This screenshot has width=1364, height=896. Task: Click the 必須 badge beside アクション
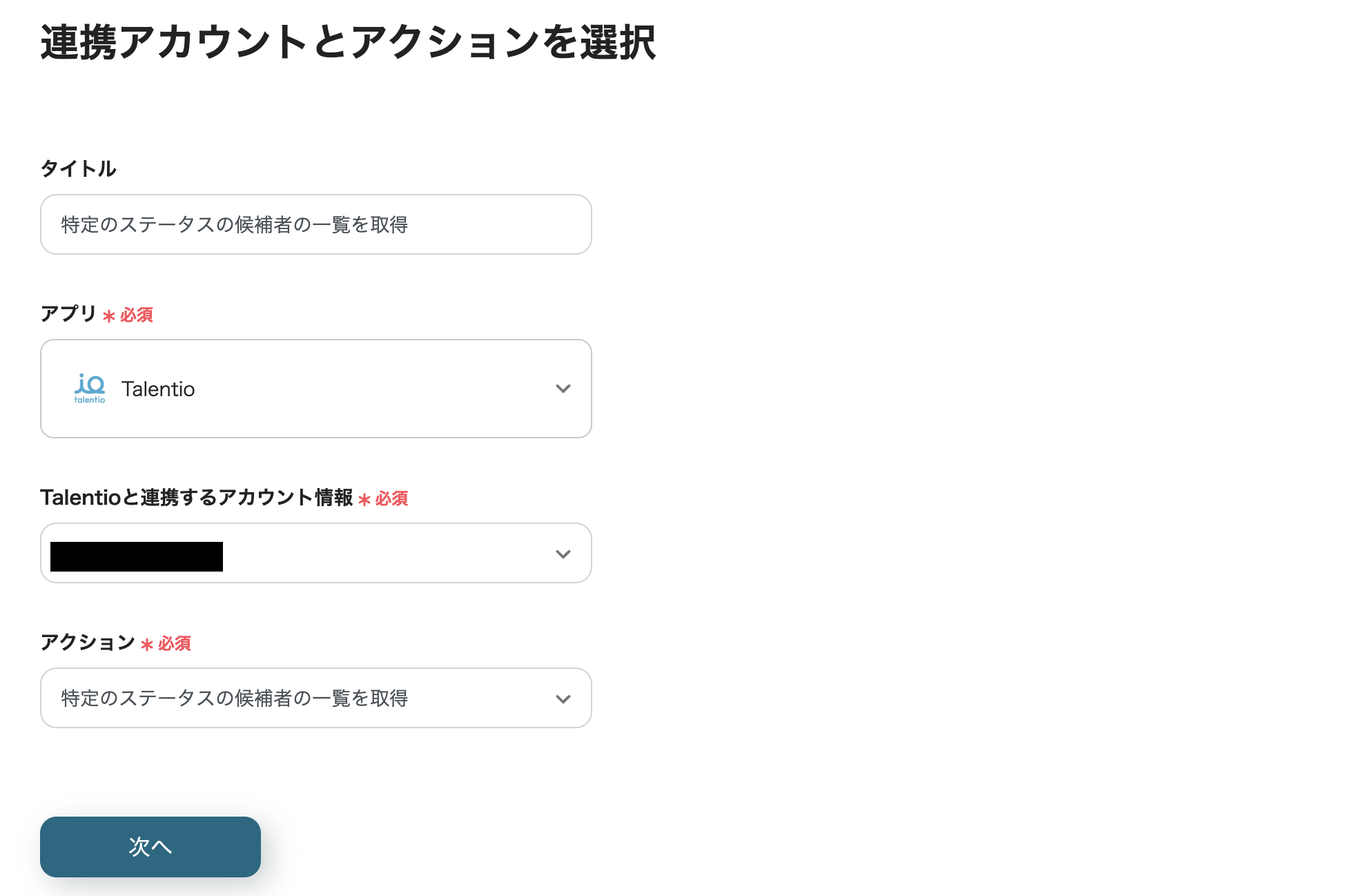[175, 643]
